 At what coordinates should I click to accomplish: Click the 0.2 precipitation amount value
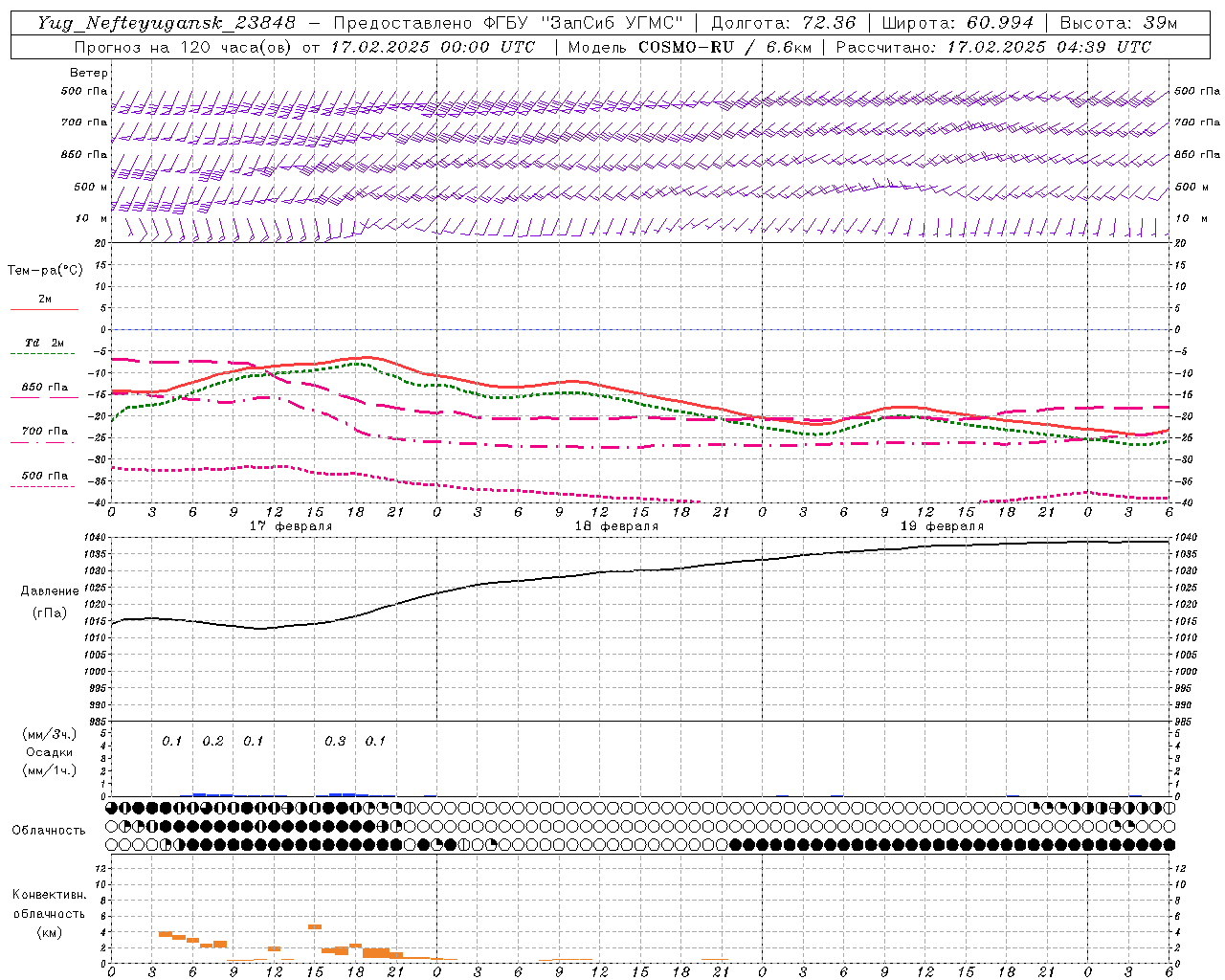pos(212,741)
